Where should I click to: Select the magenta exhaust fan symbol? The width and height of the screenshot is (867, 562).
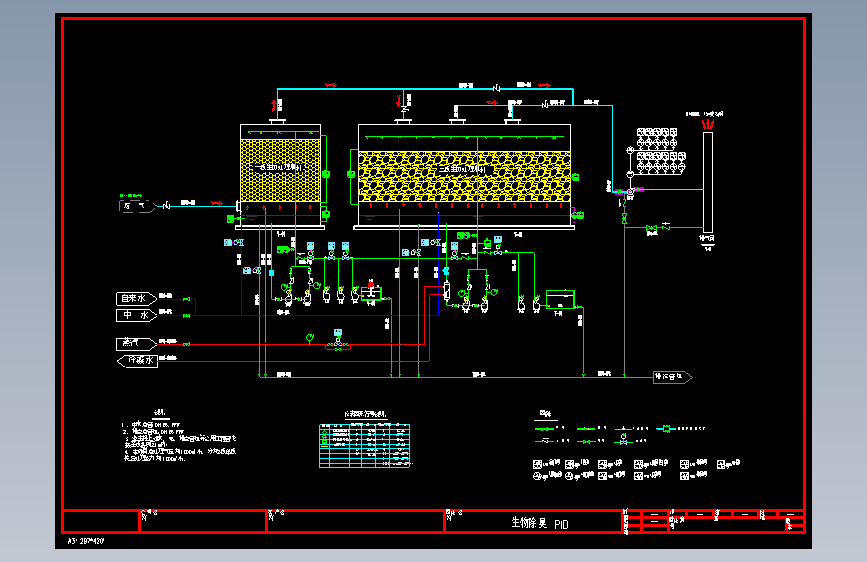coord(629,191)
